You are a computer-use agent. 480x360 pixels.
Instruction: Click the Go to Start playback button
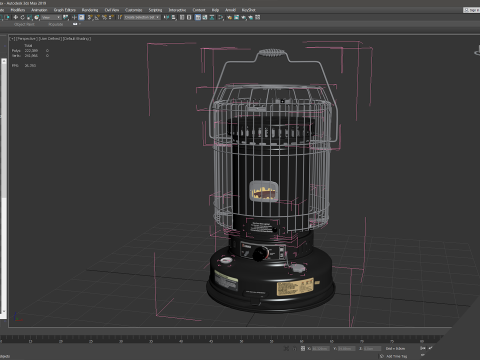pyautogui.click(x=423, y=348)
